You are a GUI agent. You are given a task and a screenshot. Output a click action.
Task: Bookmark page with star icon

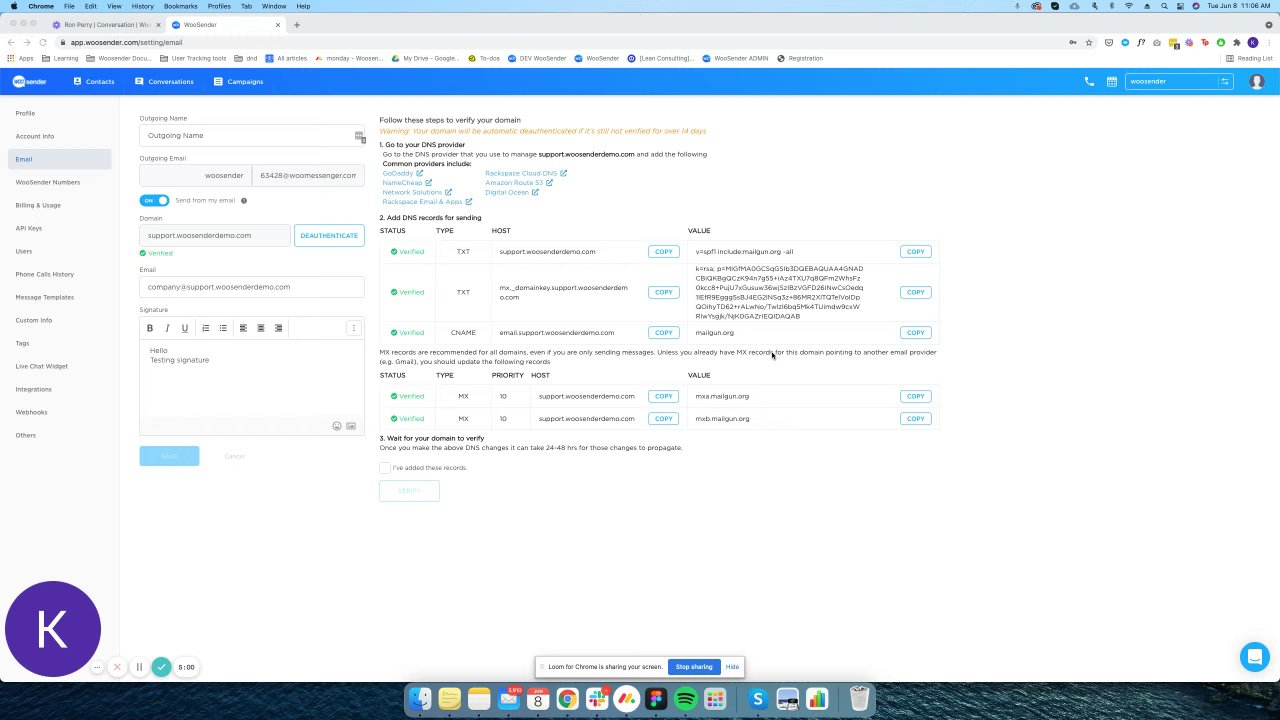1089,42
